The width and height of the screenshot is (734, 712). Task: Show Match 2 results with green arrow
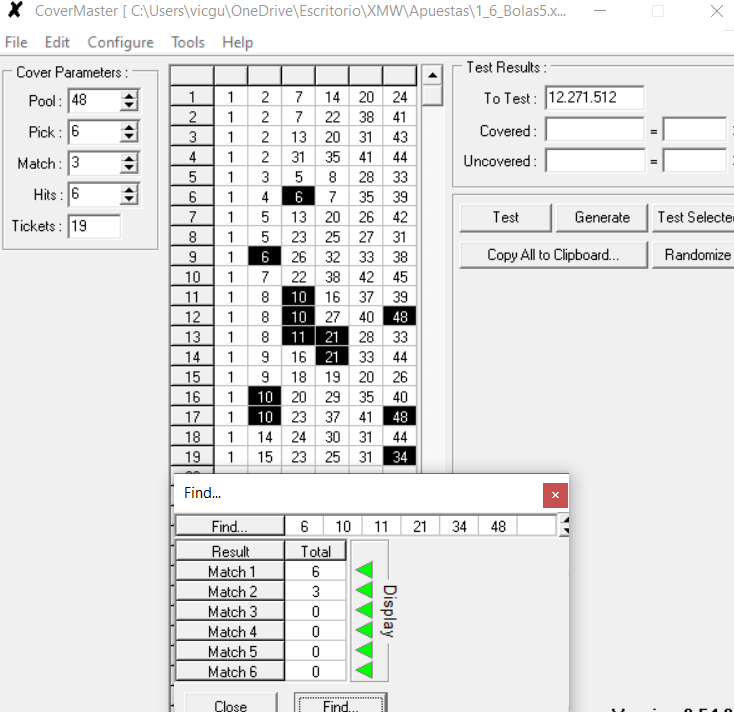[x=364, y=590]
